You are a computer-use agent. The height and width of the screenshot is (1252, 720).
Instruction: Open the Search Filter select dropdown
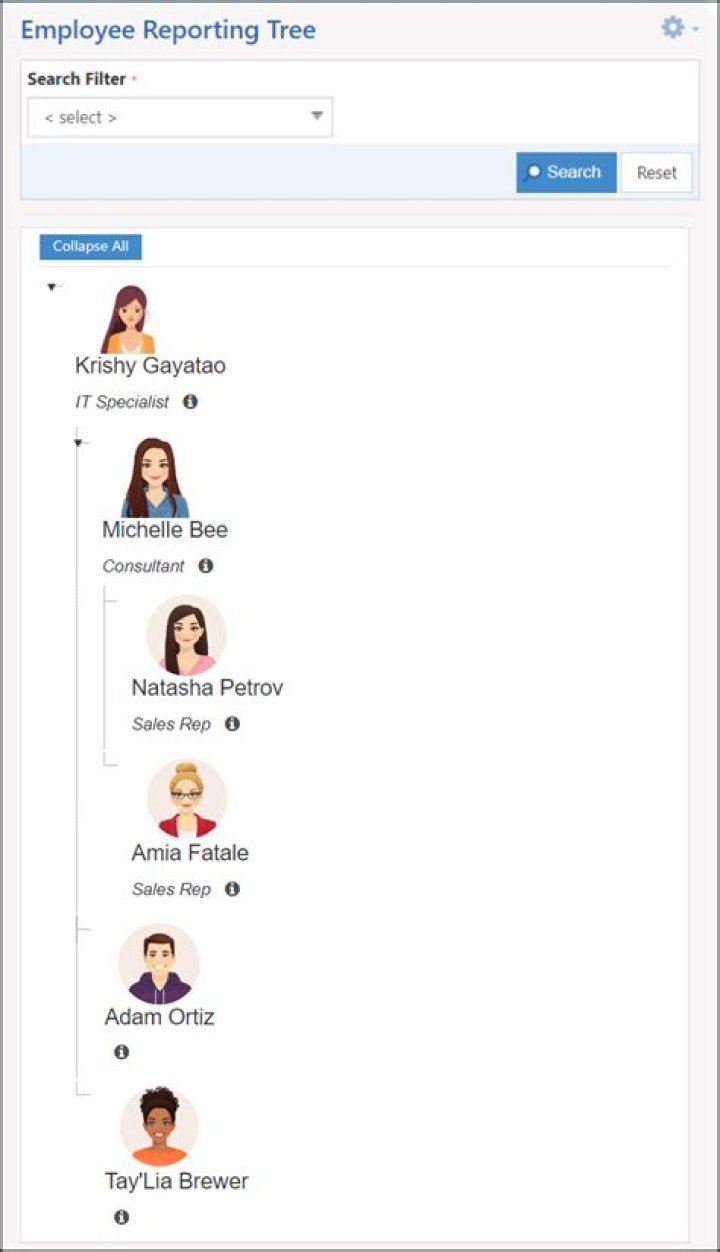point(180,117)
